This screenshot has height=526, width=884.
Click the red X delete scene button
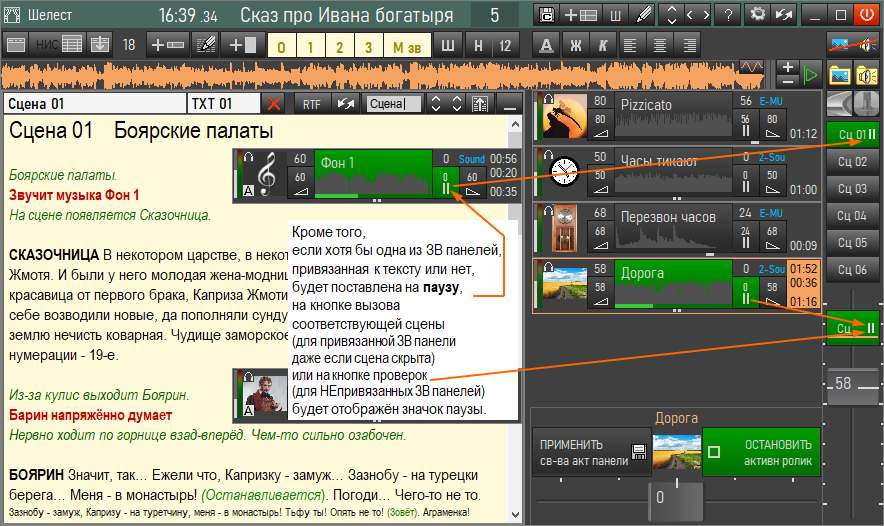[274, 104]
